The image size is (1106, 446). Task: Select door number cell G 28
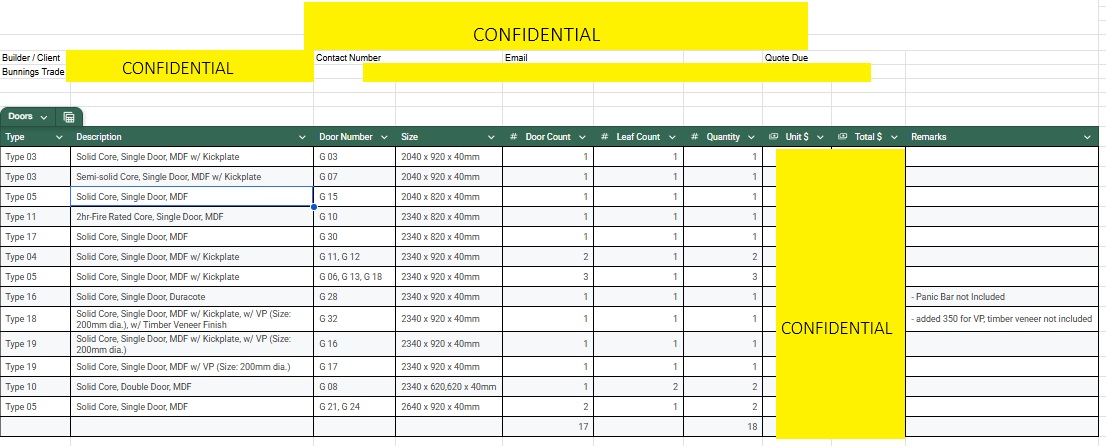point(354,296)
